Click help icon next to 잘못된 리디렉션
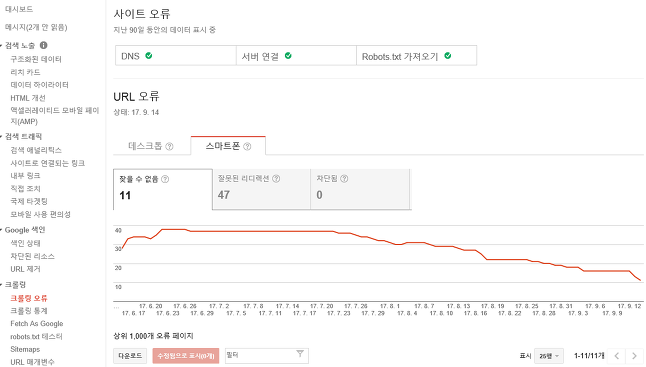Image resolution: width=646 pixels, height=367 pixels. (x=276, y=179)
